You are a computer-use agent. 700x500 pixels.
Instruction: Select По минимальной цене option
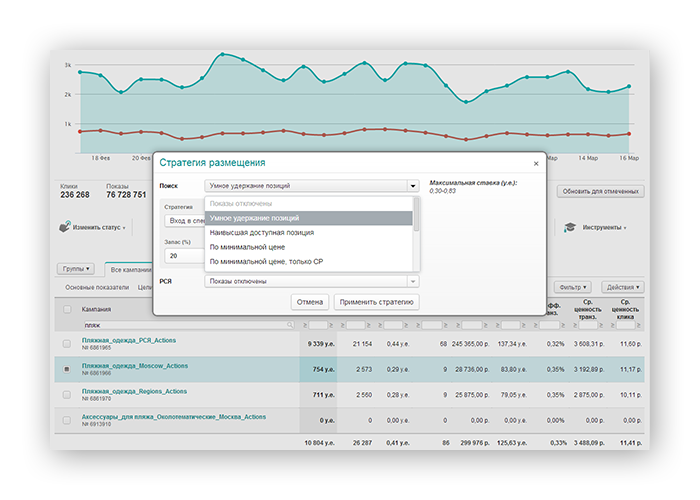(247, 247)
